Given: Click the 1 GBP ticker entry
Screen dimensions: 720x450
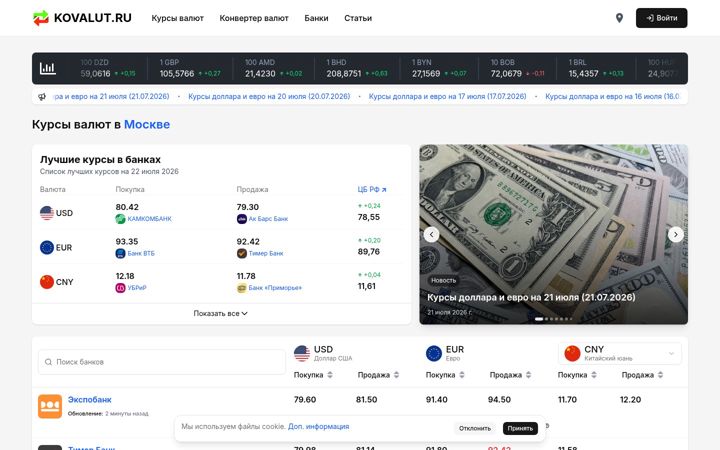Looking at the screenshot, I should point(190,68).
